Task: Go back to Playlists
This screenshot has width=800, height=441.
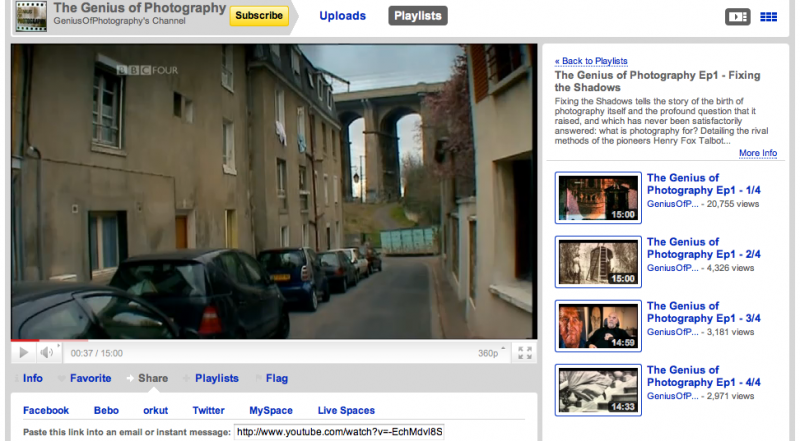Action: 591,61
